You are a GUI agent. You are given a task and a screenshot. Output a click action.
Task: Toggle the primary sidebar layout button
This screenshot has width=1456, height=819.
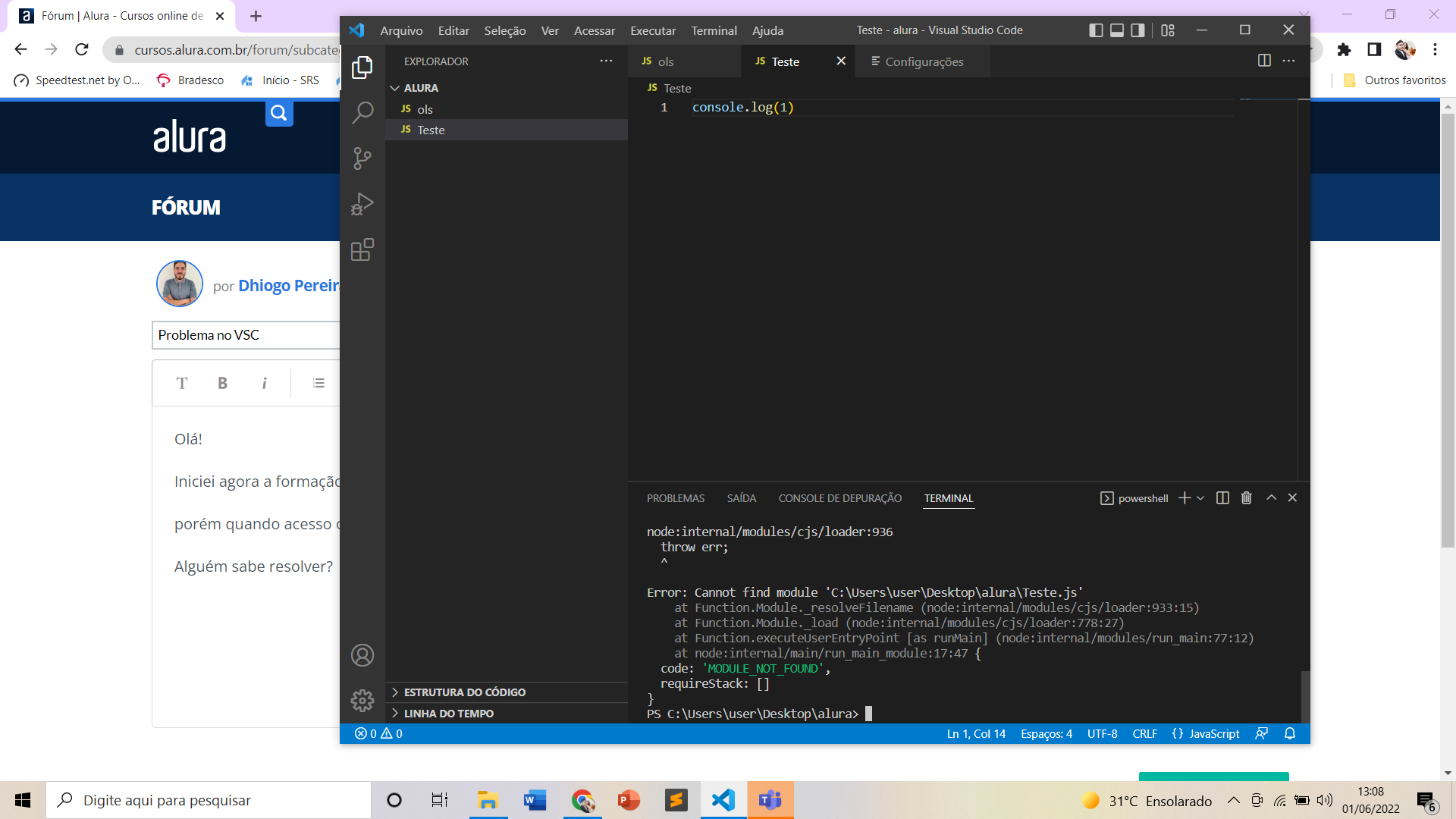click(1096, 30)
